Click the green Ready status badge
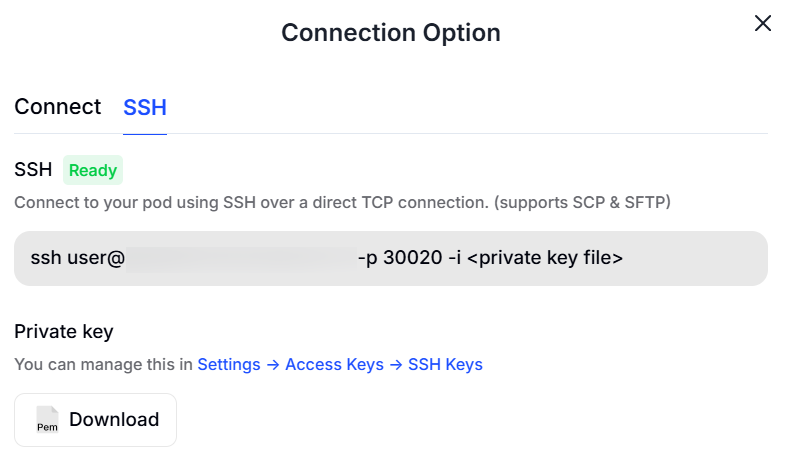The width and height of the screenshot is (792, 470). pos(93,170)
